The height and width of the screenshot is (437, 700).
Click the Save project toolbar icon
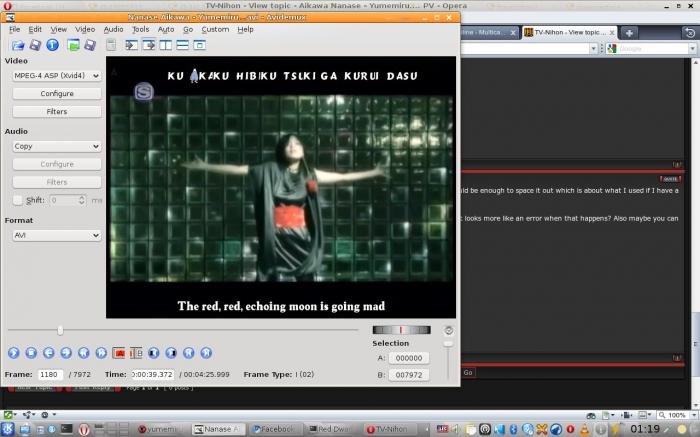pyautogui.click(x=90, y=45)
